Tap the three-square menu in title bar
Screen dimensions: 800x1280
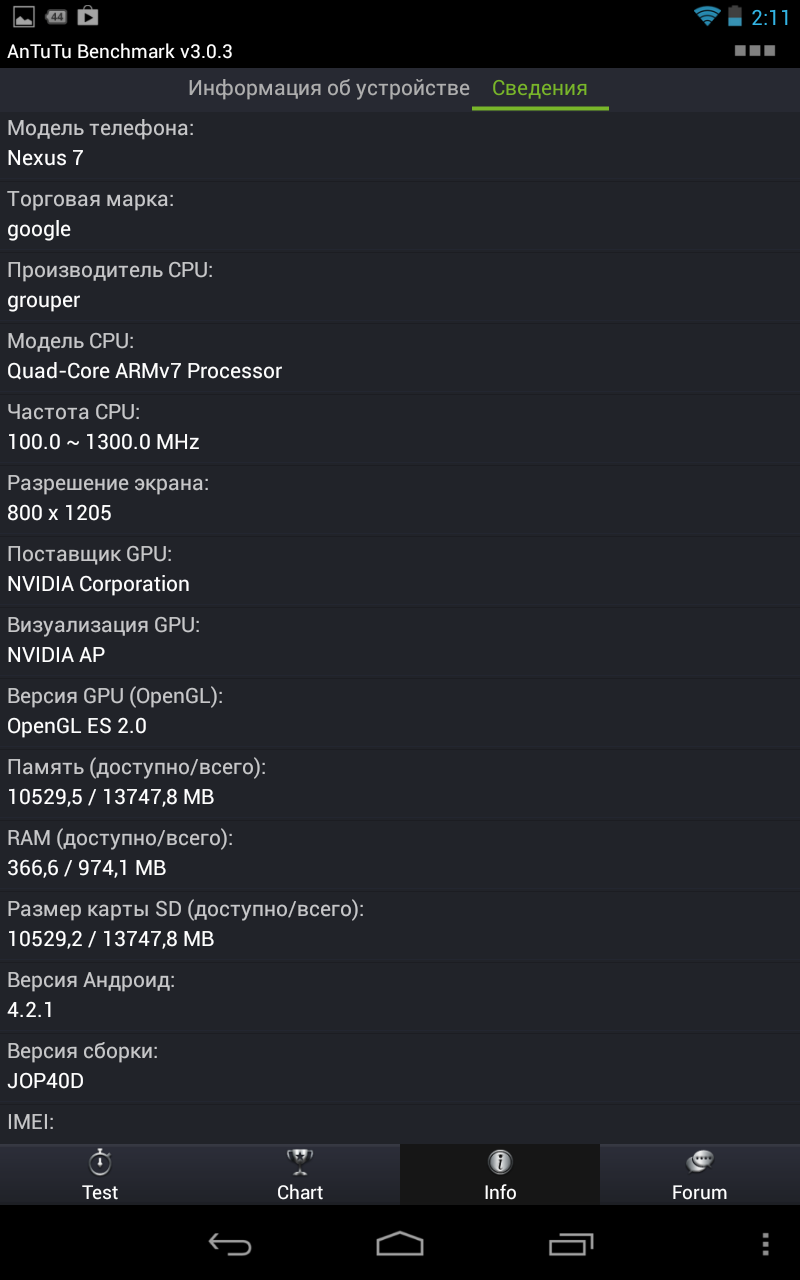click(x=755, y=50)
